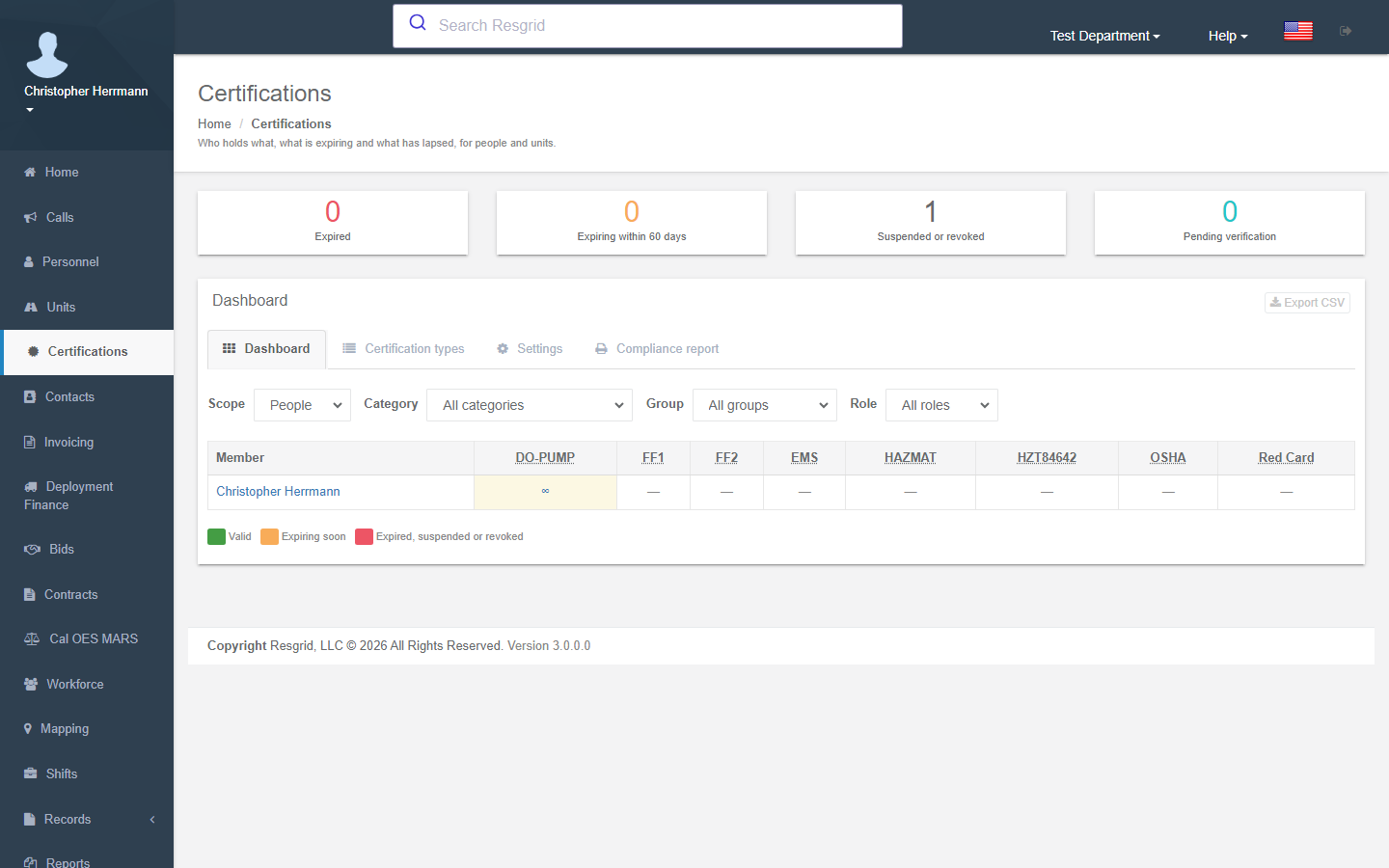Click the HAZMAT column header
The image size is (1389, 868).
coord(911,458)
